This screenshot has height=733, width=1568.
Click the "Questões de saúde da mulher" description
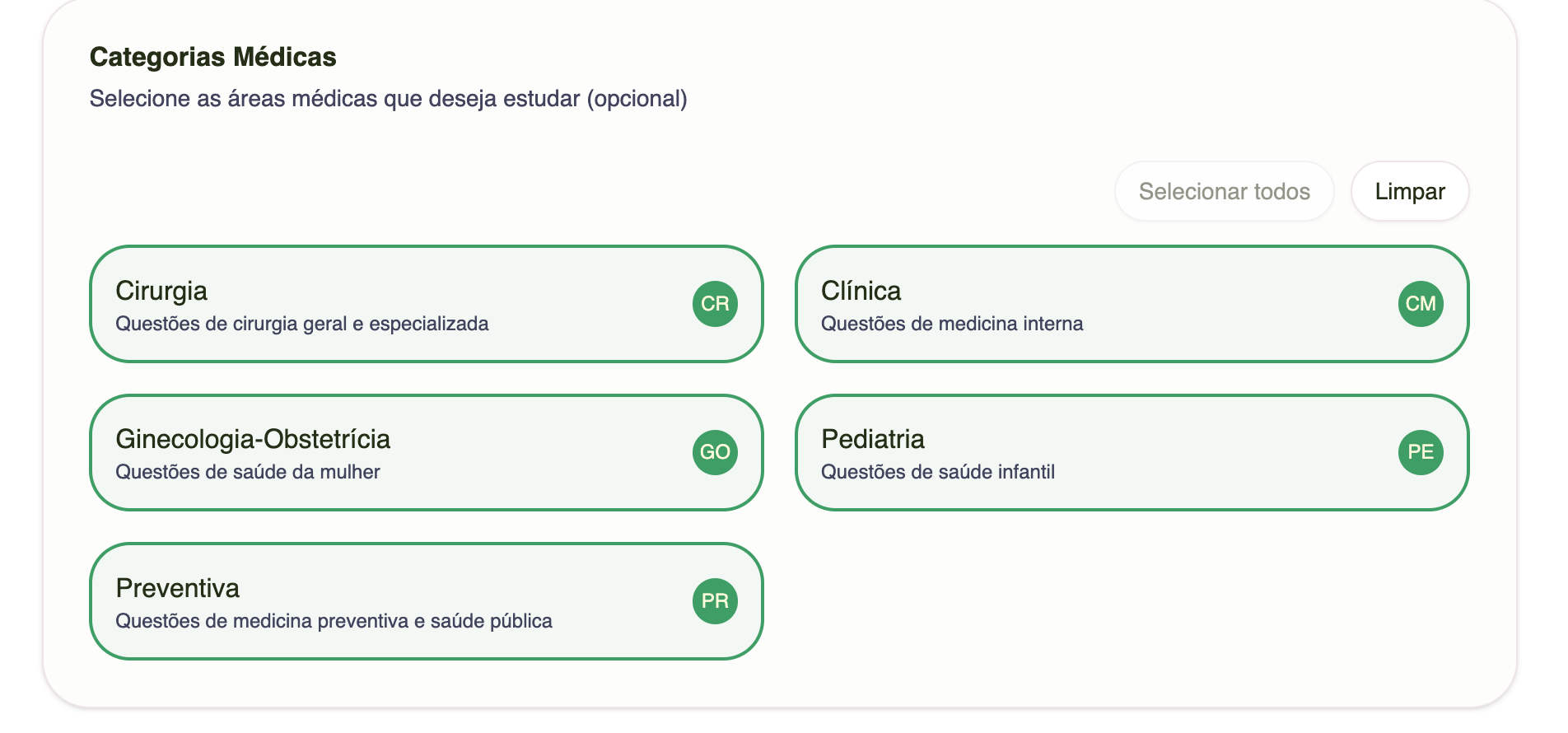[x=248, y=472]
